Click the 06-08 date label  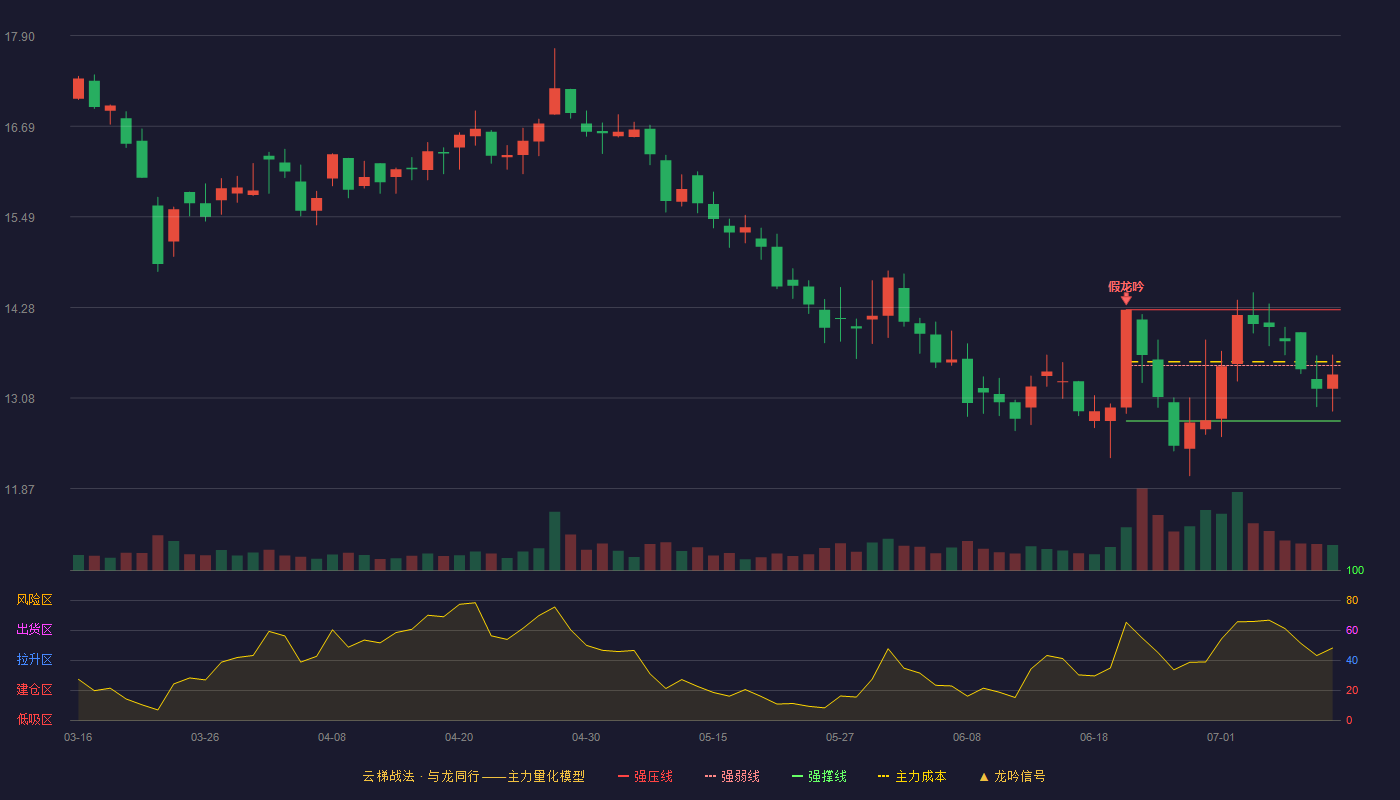[x=967, y=737]
